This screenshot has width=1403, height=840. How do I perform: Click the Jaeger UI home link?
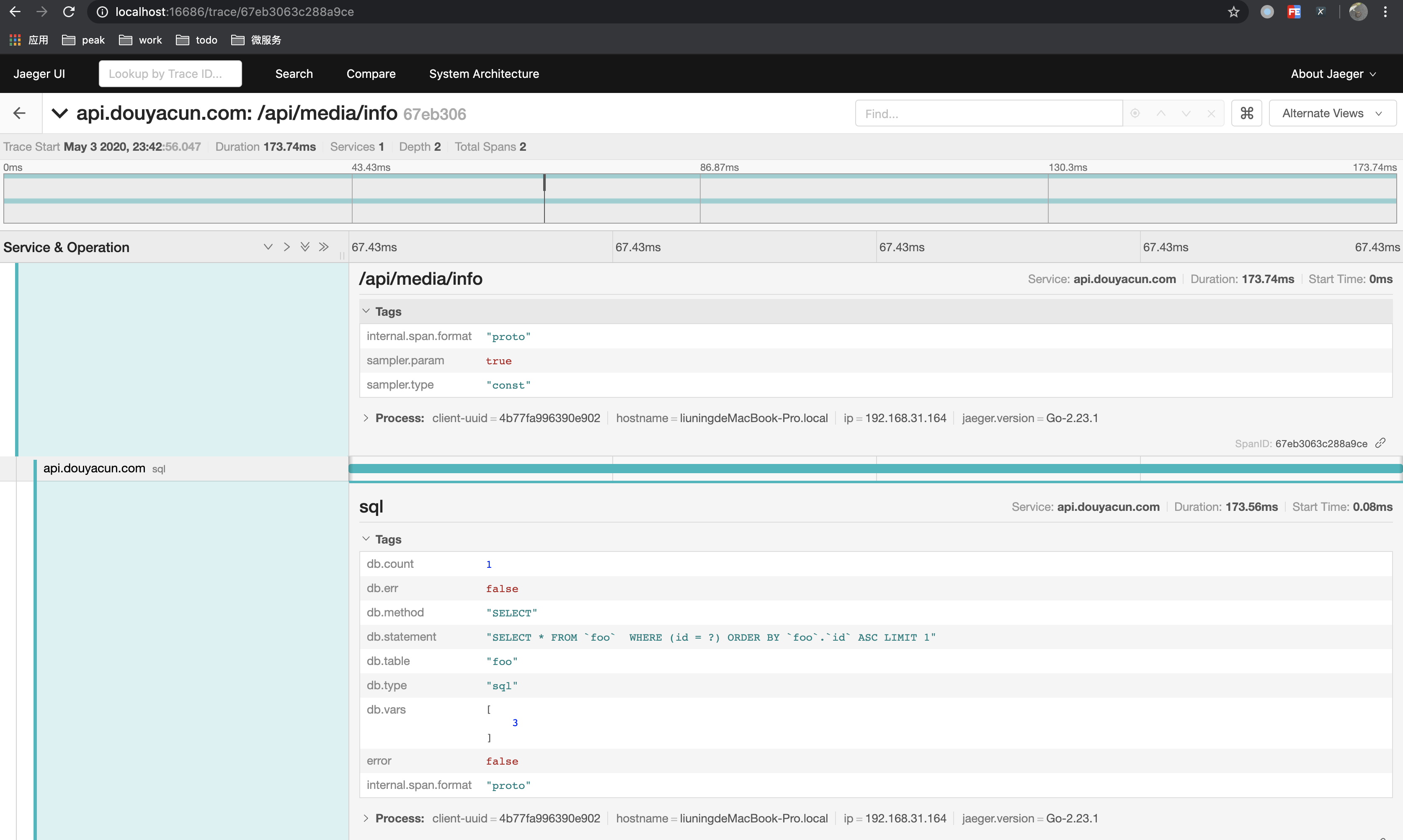[39, 74]
